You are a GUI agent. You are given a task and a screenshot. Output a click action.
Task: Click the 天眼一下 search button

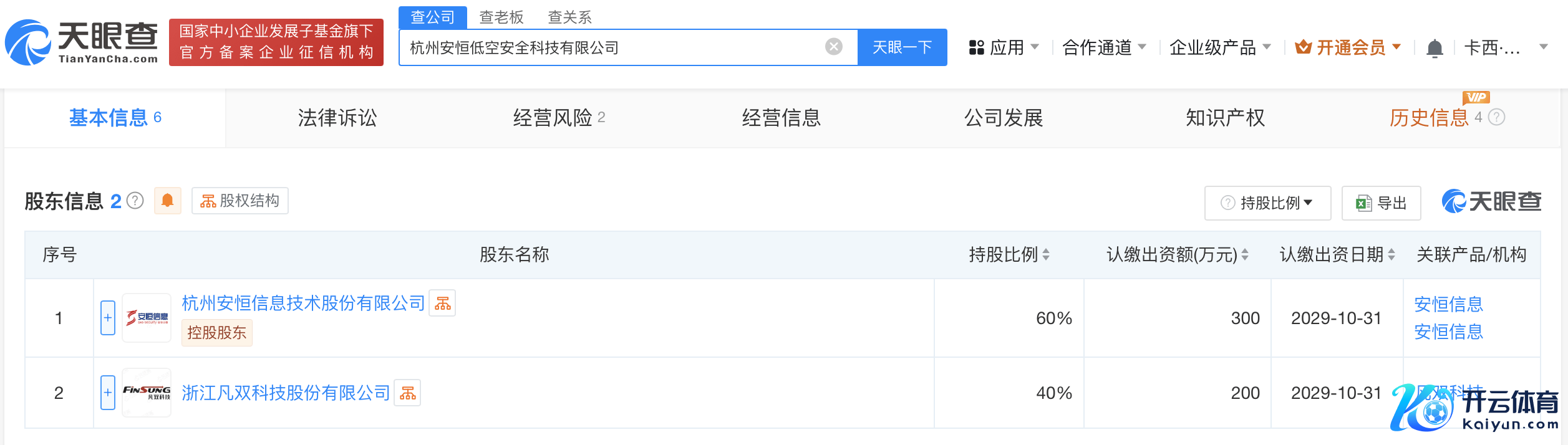tap(902, 47)
